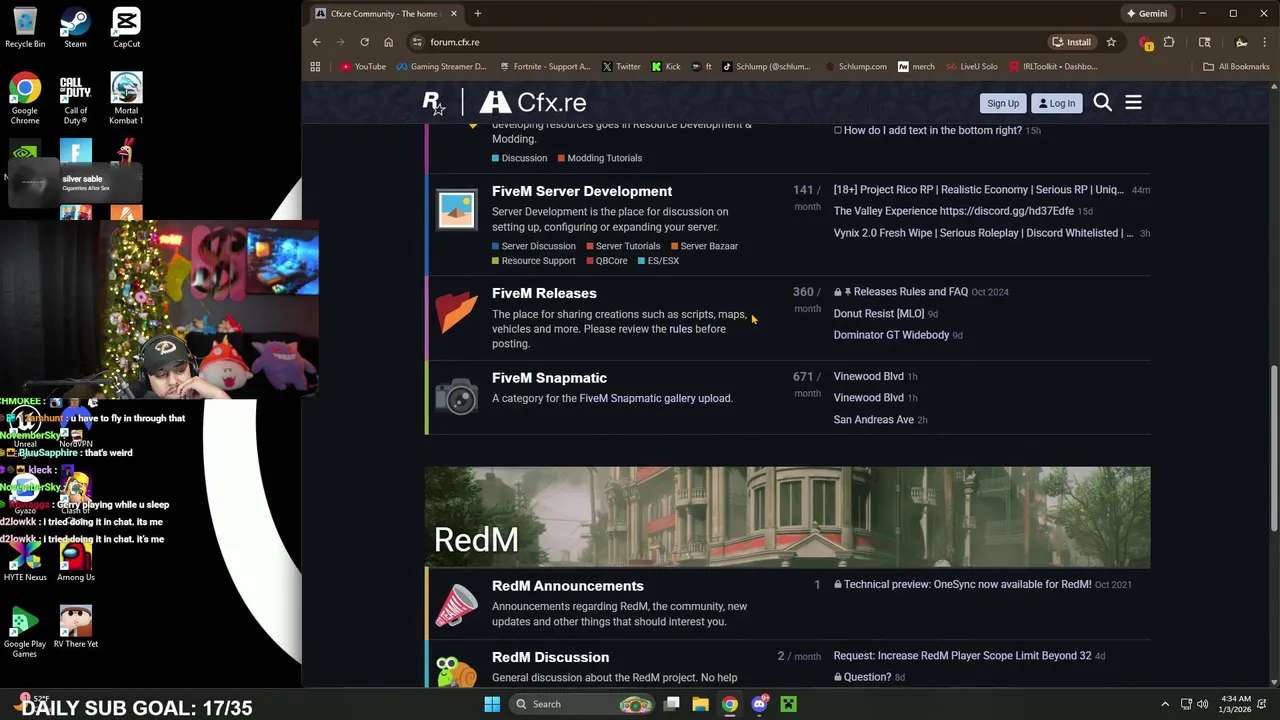
Task: Click the FiveM Releases folder icon
Action: tap(457, 312)
